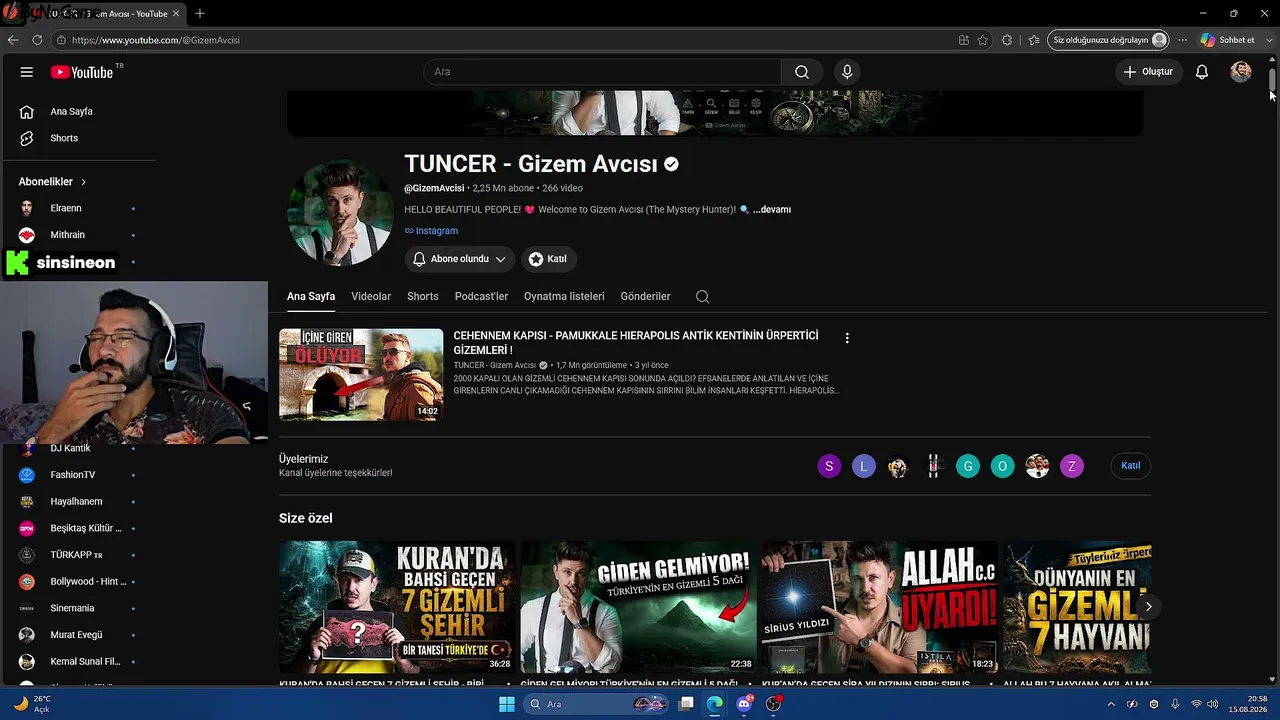Screen dimensions: 1280x720
Task: Open the Sohbet et Copilot button
Action: pos(1227,40)
